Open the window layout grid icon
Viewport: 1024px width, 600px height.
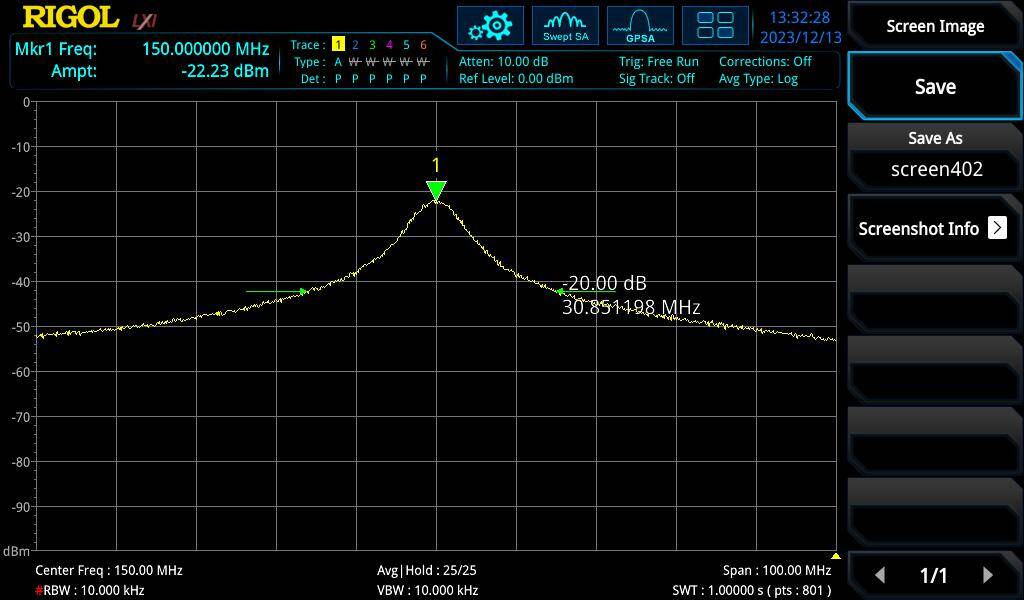pos(715,26)
